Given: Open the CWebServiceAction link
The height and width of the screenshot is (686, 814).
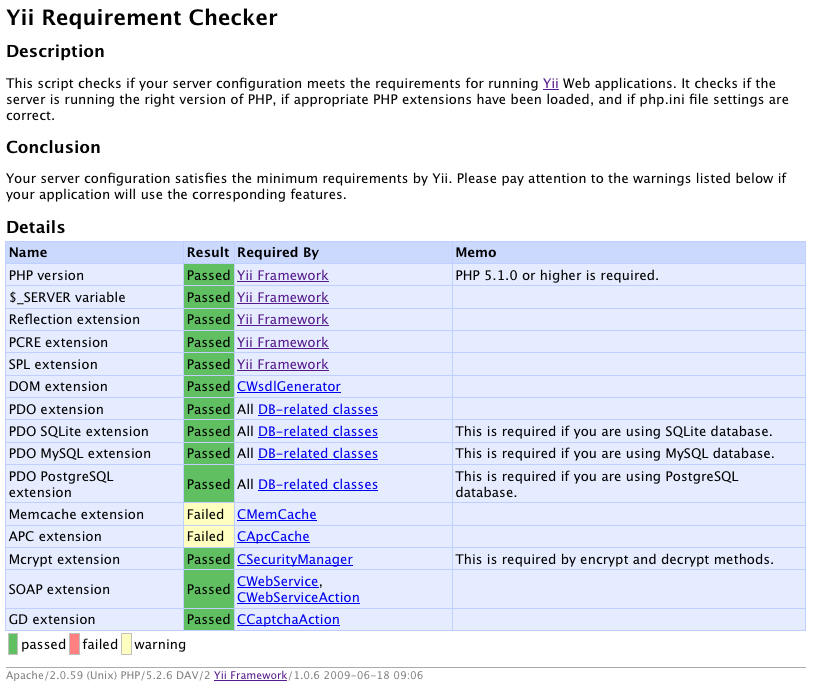Looking at the screenshot, I should pos(297,597).
